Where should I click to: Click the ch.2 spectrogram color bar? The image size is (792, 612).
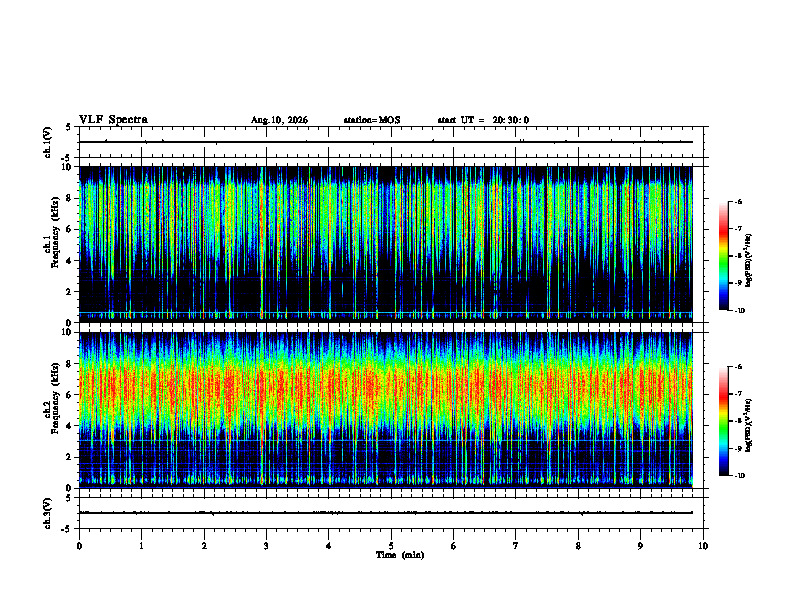pos(724,421)
